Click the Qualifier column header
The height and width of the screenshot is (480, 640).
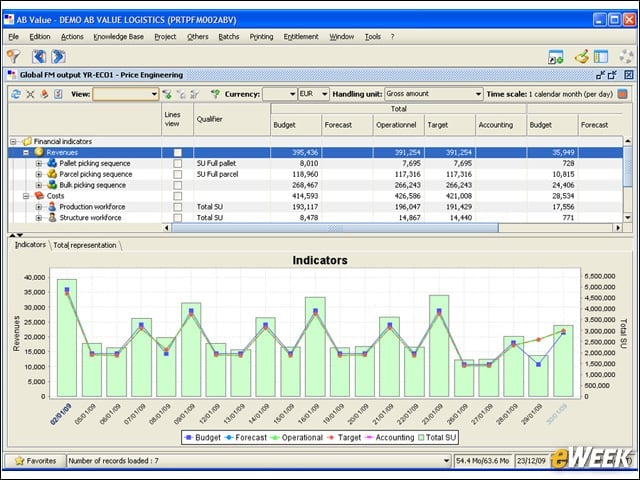(x=232, y=119)
